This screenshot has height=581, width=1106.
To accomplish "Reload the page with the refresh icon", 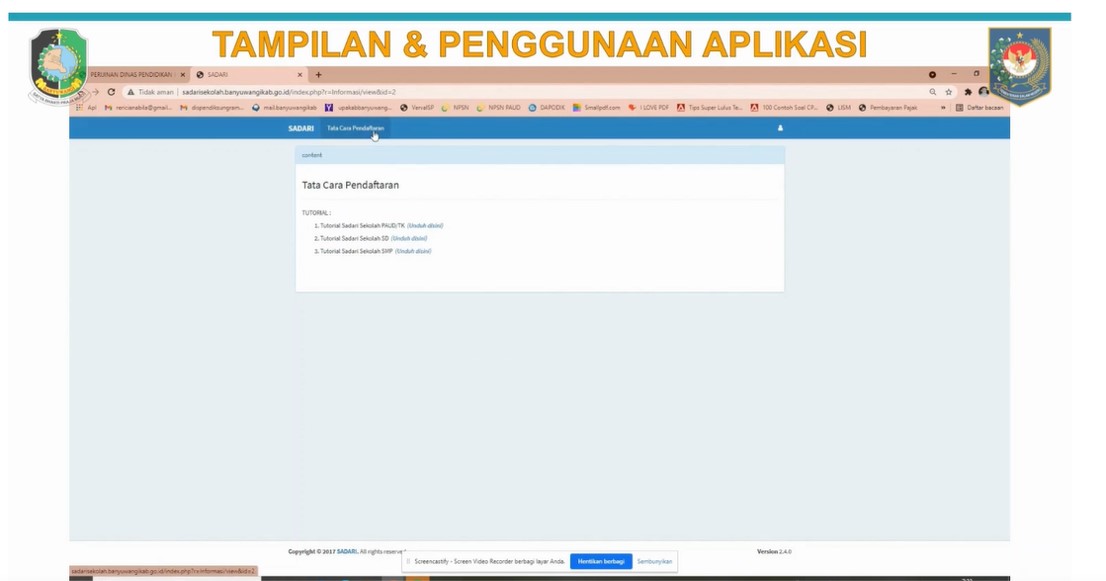I will (111, 92).
